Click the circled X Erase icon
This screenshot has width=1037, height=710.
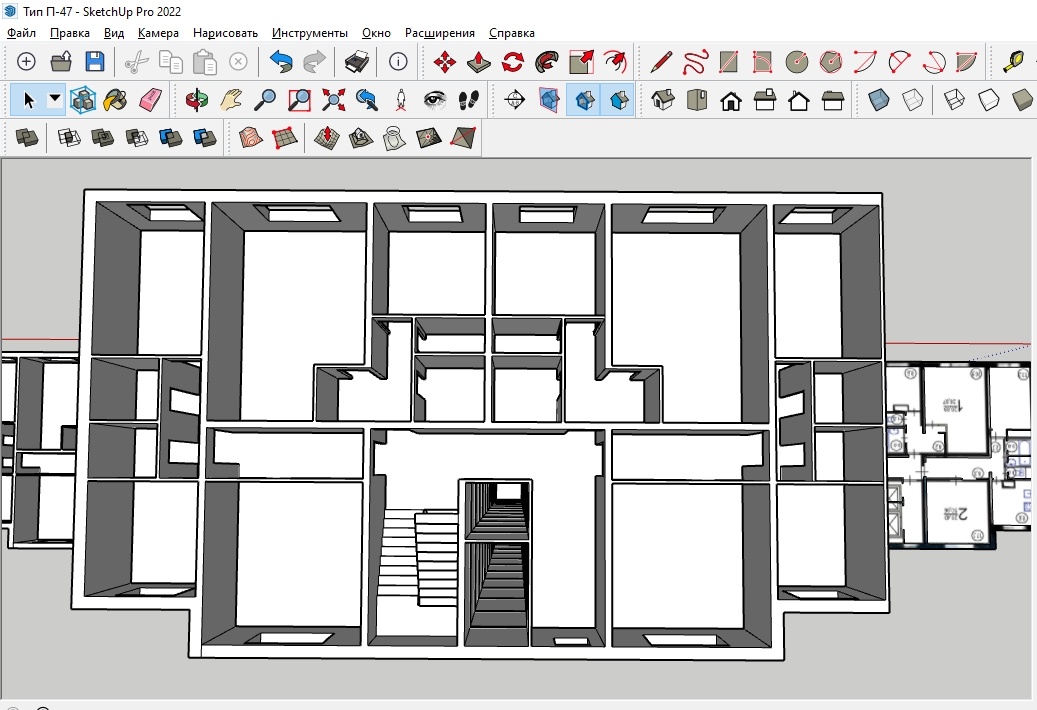(x=238, y=61)
